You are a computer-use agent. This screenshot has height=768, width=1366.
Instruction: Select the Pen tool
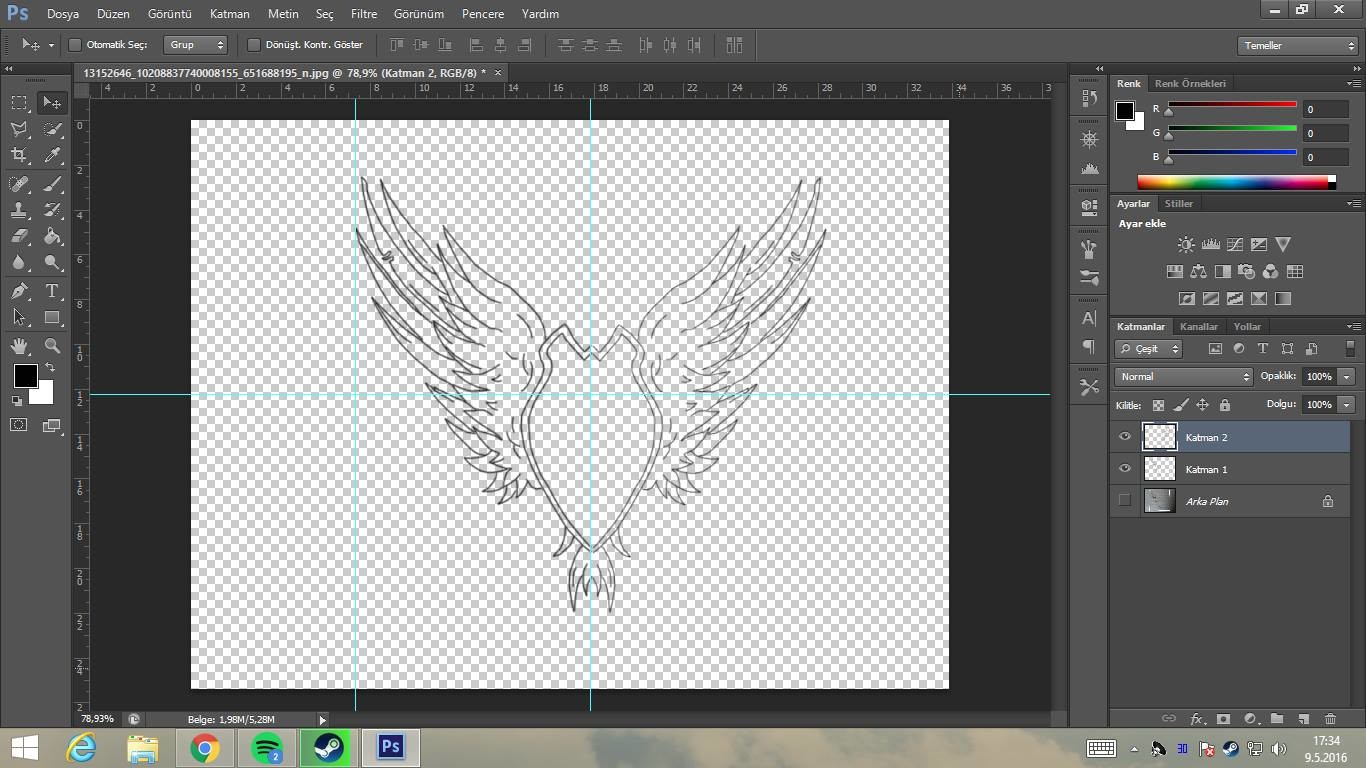[x=19, y=291]
